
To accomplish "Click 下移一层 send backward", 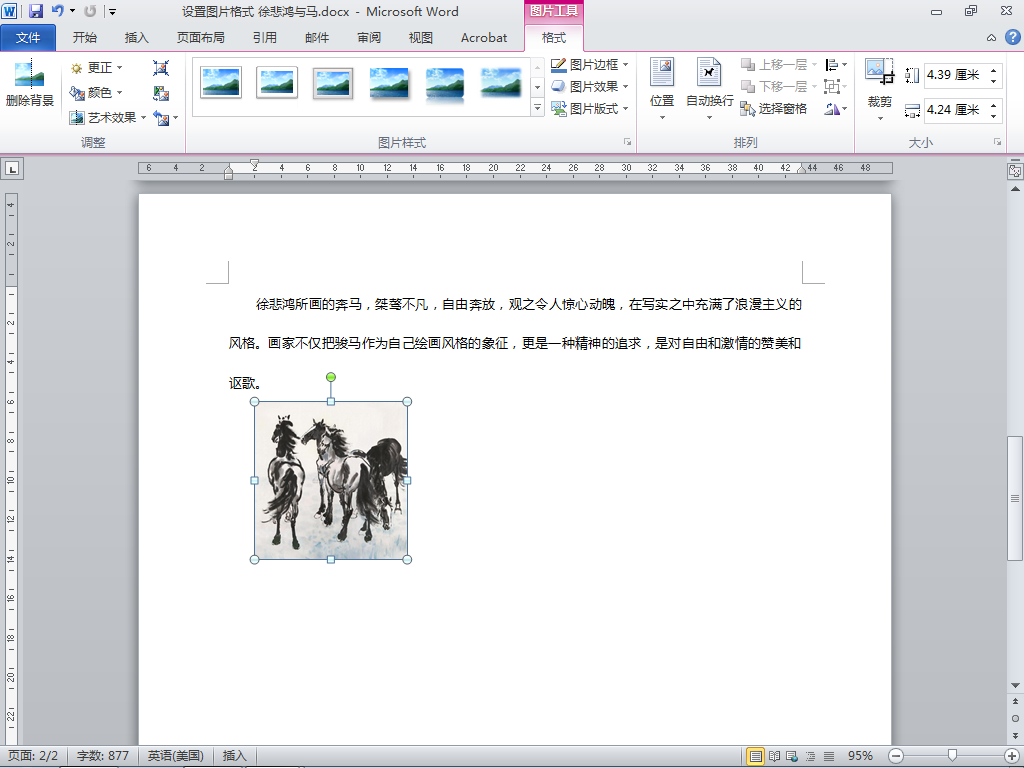I will 779,86.
